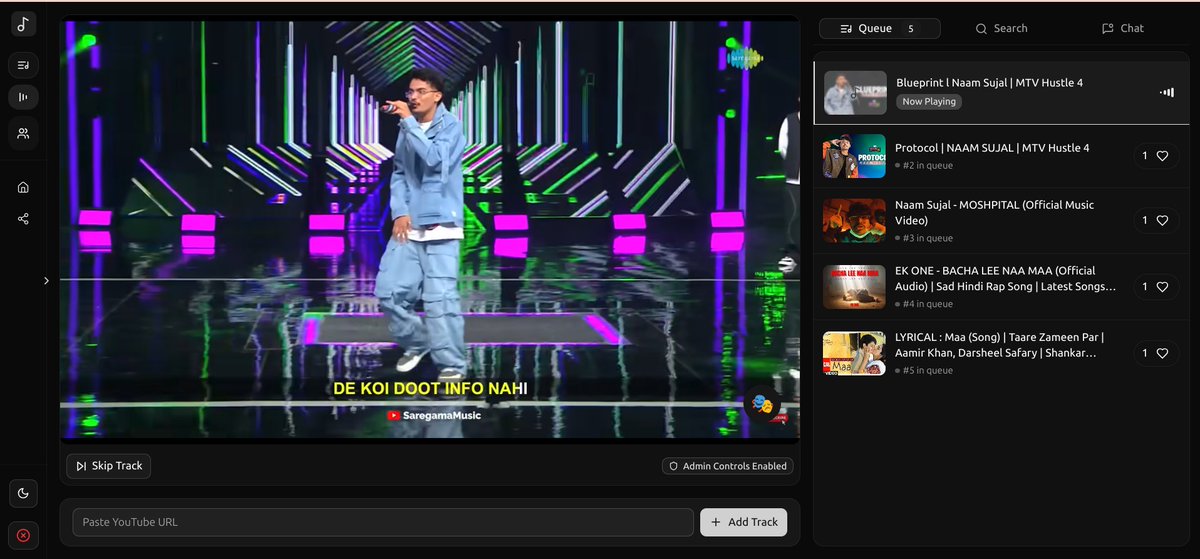This screenshot has height=559, width=1200.
Task: Focus the Paste YouTube URL field
Action: click(382, 522)
